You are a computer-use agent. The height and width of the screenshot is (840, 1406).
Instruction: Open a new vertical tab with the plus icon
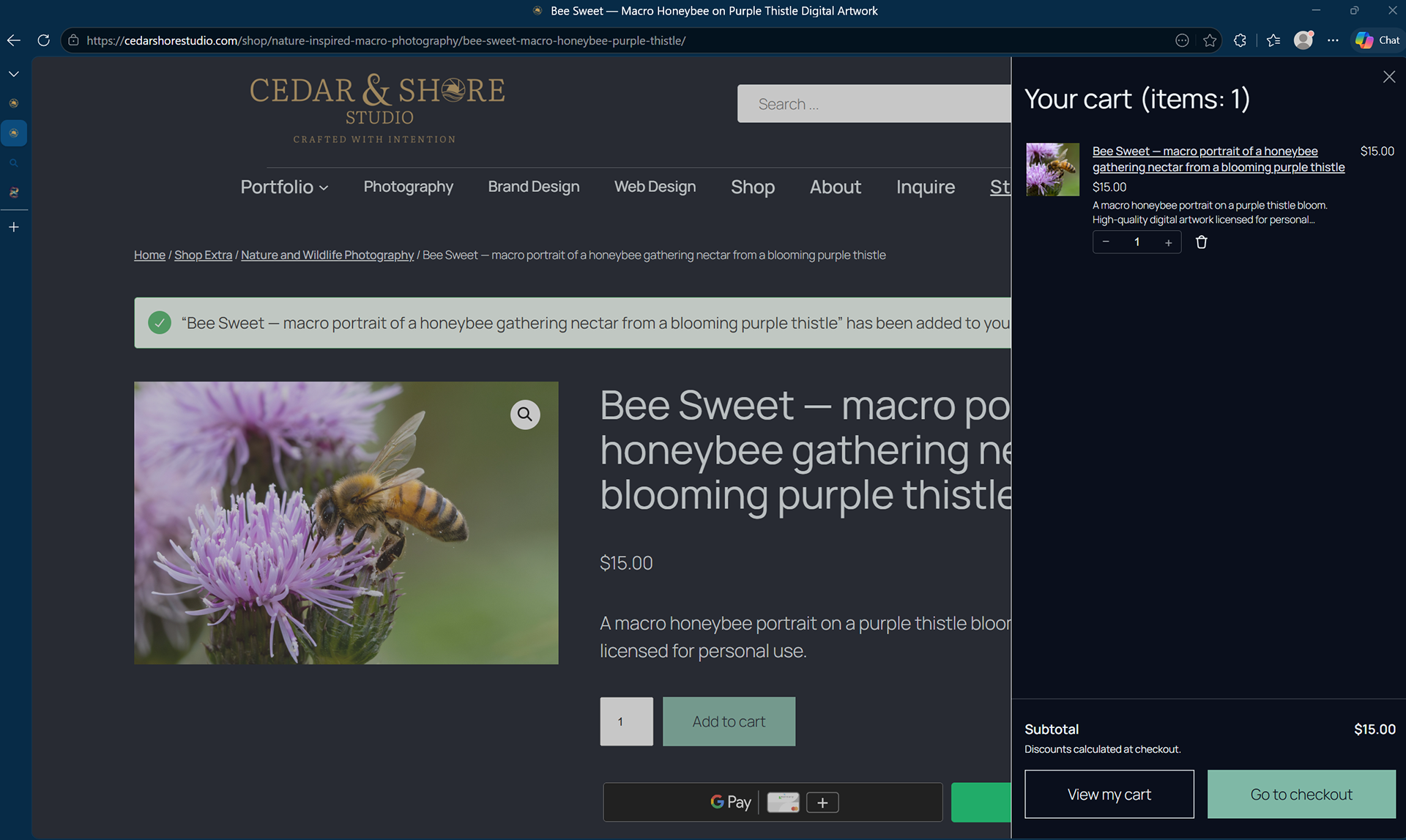point(14,227)
